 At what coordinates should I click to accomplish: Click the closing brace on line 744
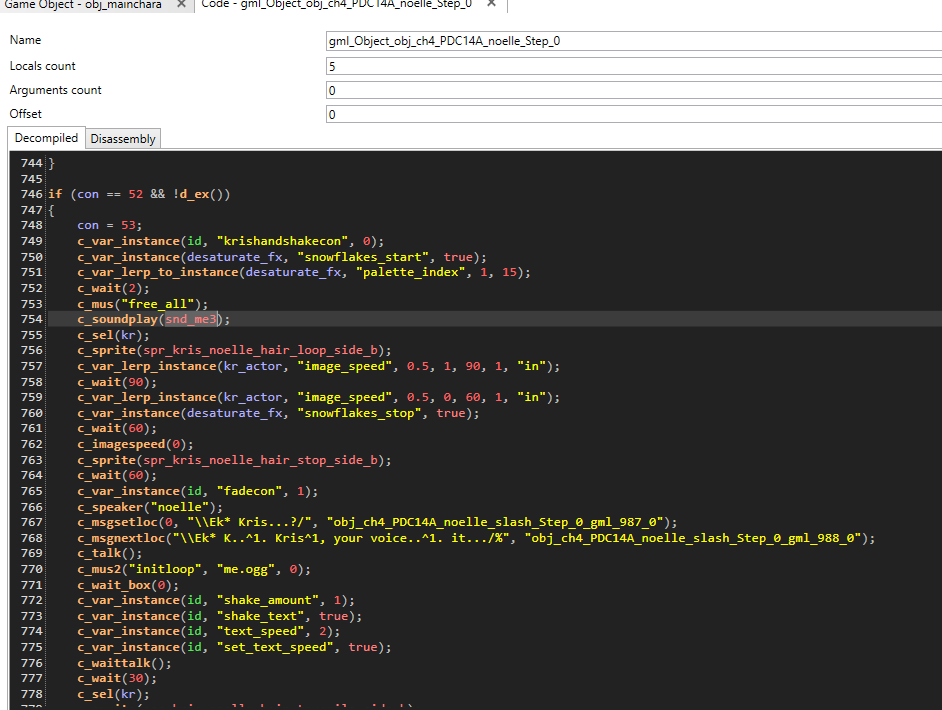point(52,163)
